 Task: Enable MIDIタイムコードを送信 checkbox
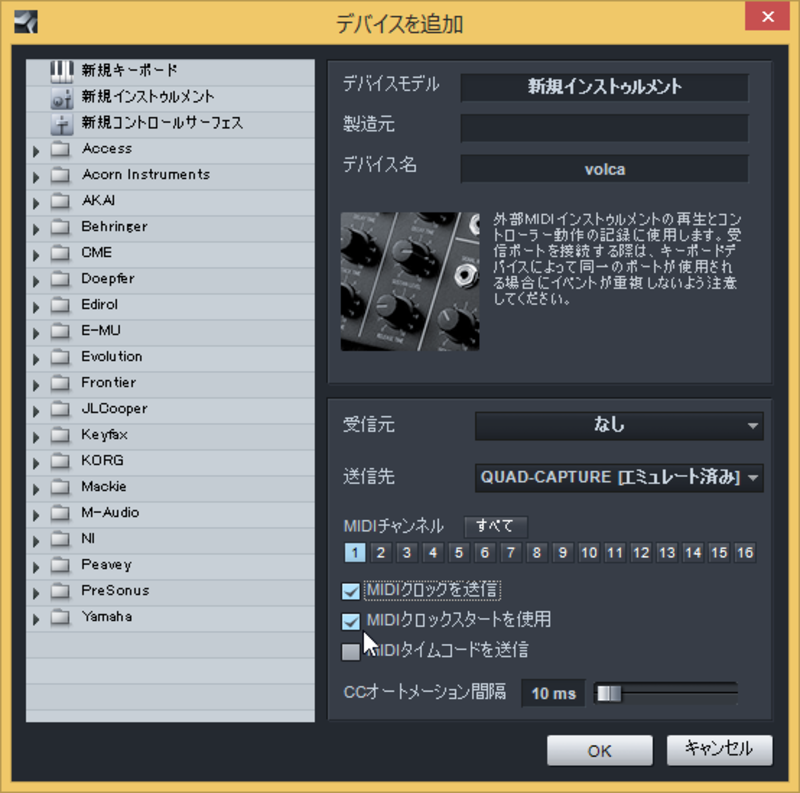point(351,652)
